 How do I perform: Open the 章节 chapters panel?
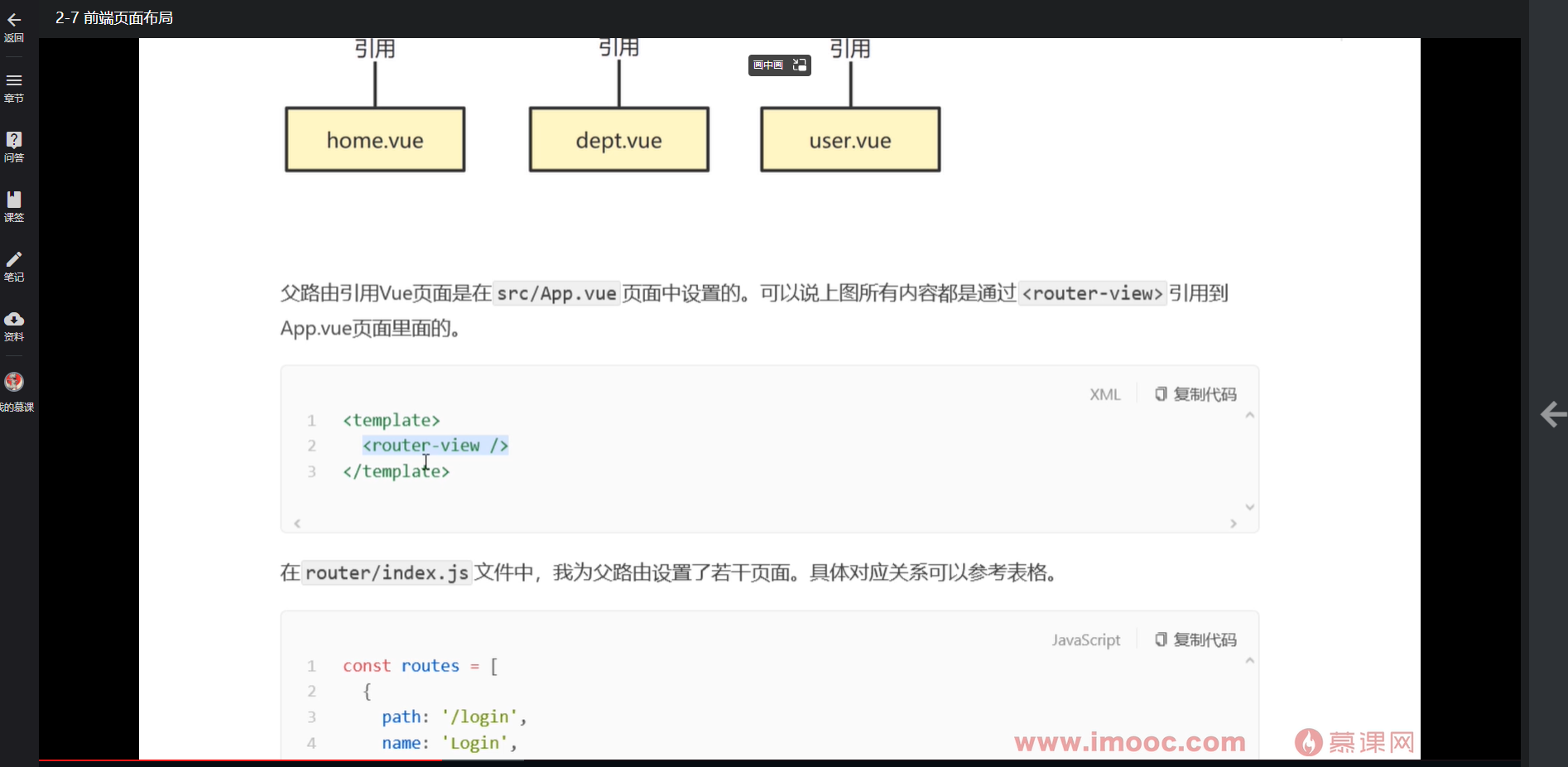(14, 85)
